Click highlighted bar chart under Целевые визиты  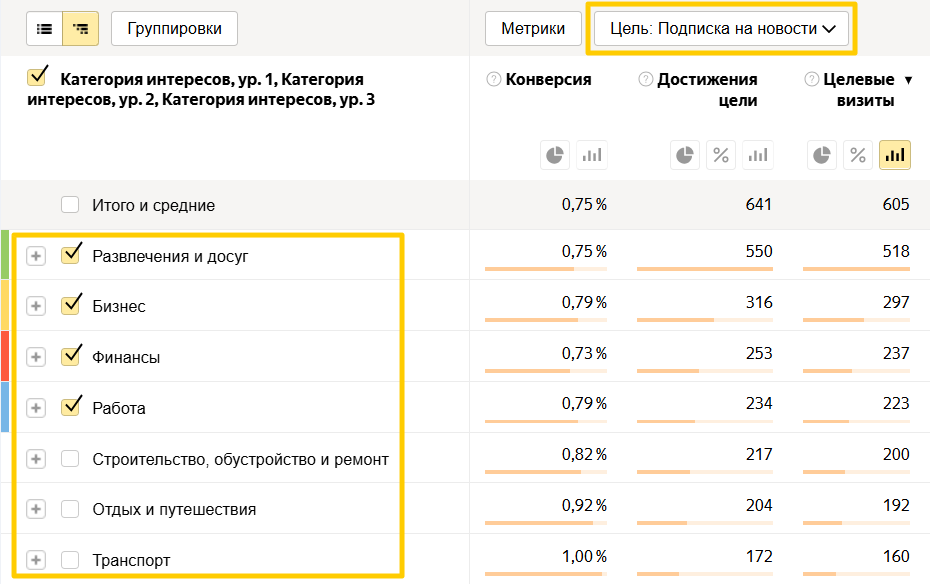coord(895,155)
